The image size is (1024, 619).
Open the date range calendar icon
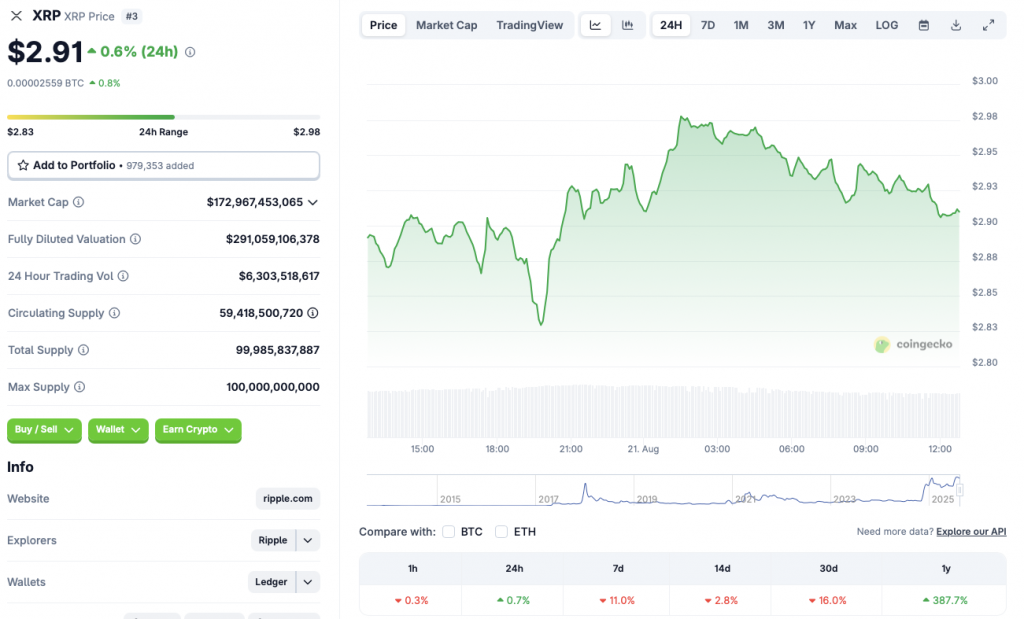tap(922, 24)
